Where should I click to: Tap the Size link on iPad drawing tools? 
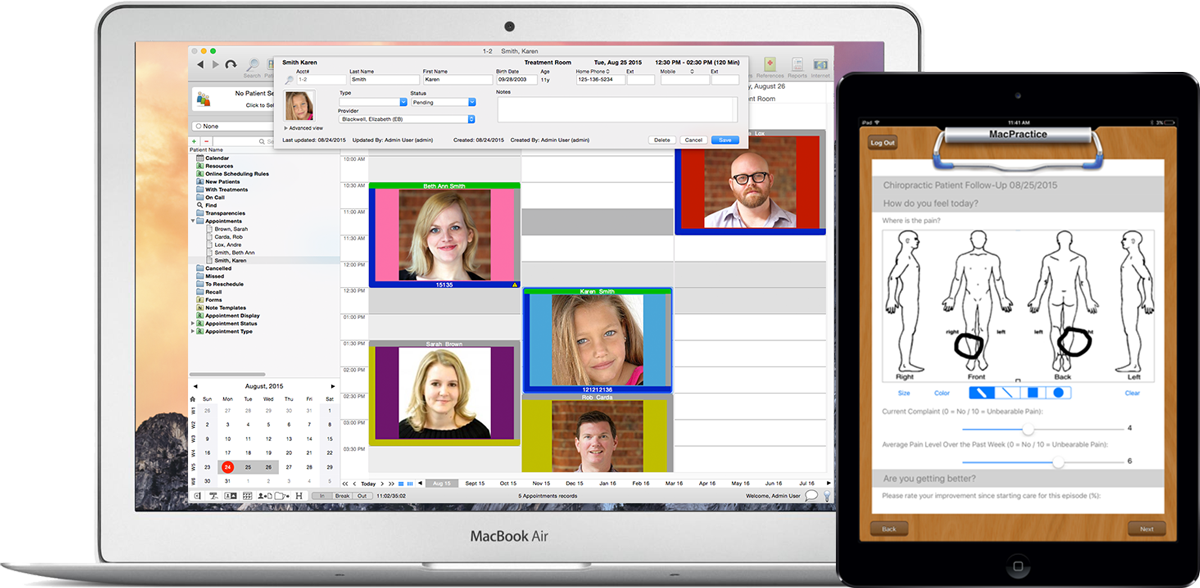(x=904, y=393)
